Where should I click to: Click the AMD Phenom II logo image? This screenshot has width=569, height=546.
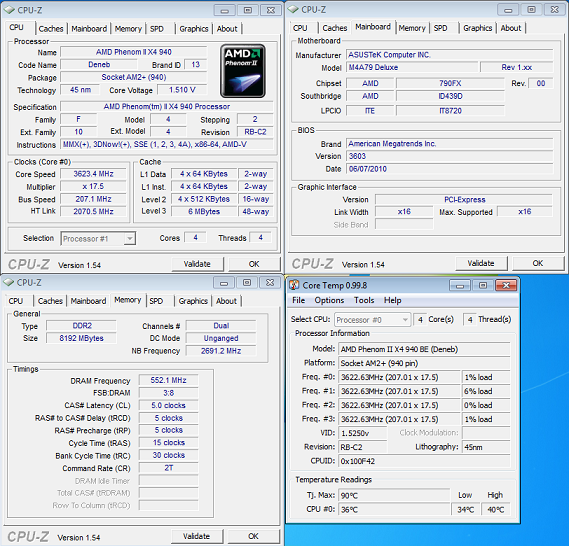tap(243, 71)
